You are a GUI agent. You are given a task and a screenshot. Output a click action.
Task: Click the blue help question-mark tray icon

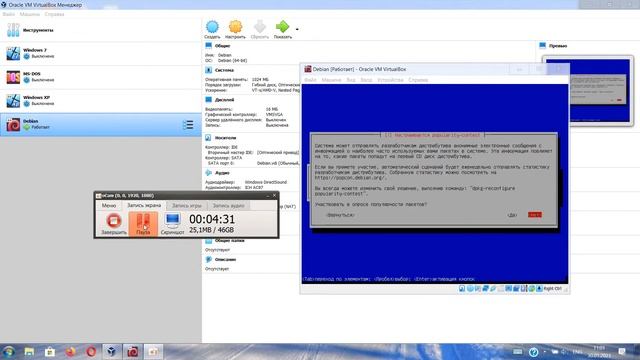pos(533,352)
